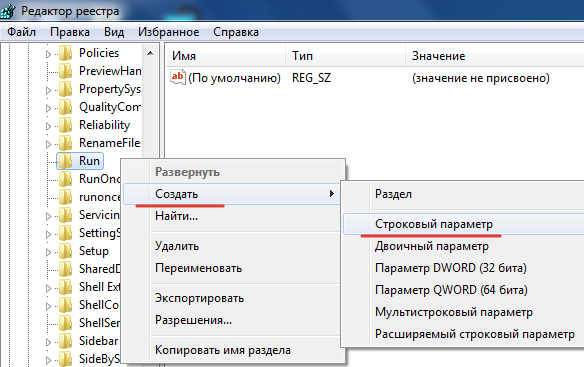
Task: Click the ShellSer folder icon
Action: (x=66, y=323)
